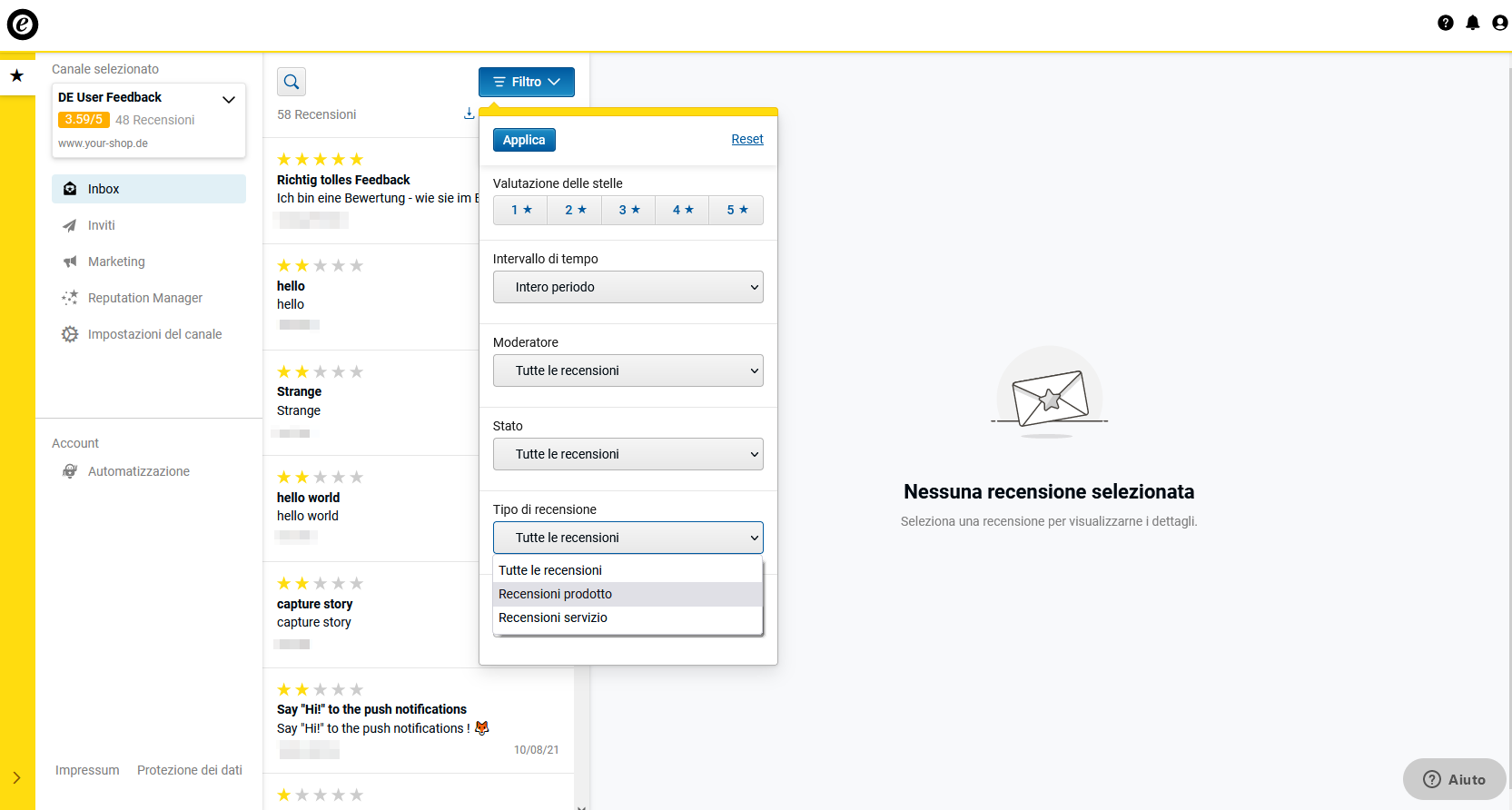
Task: Click the review list scroll-down arrow
Action: click(581, 806)
